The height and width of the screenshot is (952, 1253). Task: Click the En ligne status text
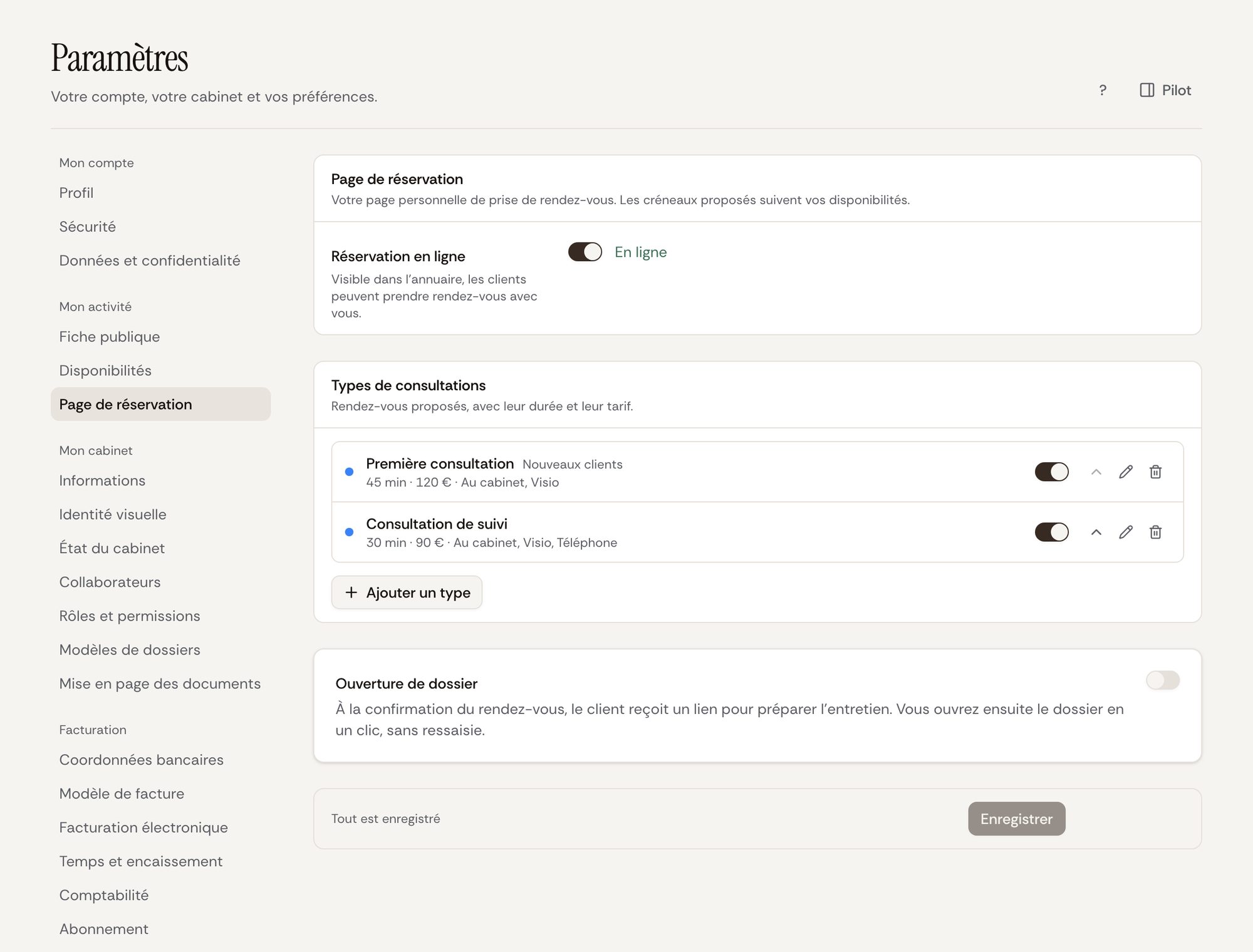tap(641, 252)
